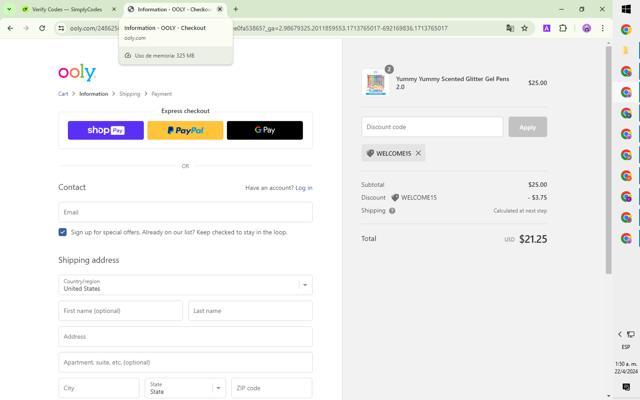Uncheck the special offers sign-up checkbox

(x=62, y=232)
